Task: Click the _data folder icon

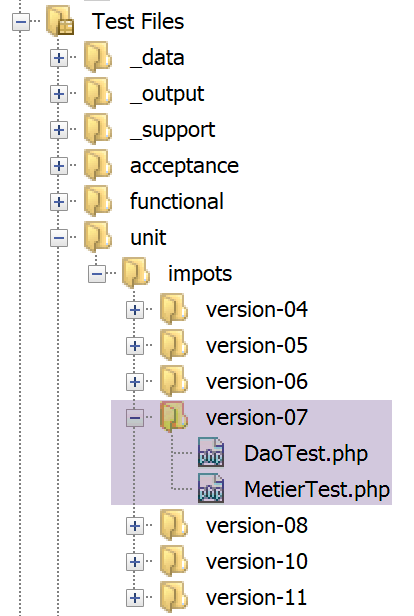Action: click(x=98, y=57)
